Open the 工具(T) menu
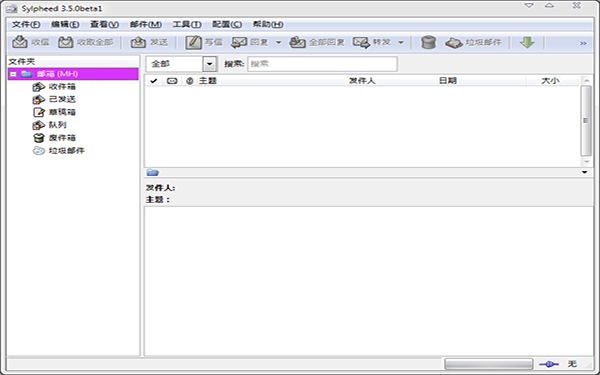 pyautogui.click(x=187, y=24)
